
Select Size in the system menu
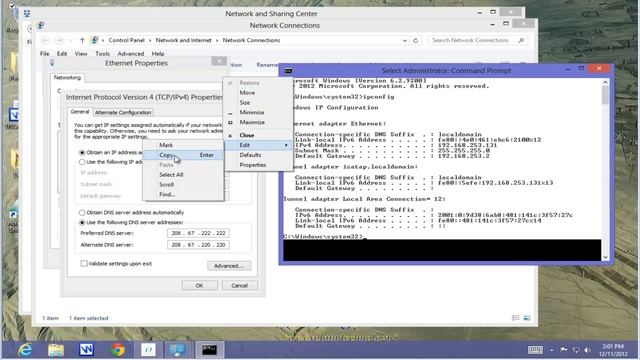(x=258, y=102)
